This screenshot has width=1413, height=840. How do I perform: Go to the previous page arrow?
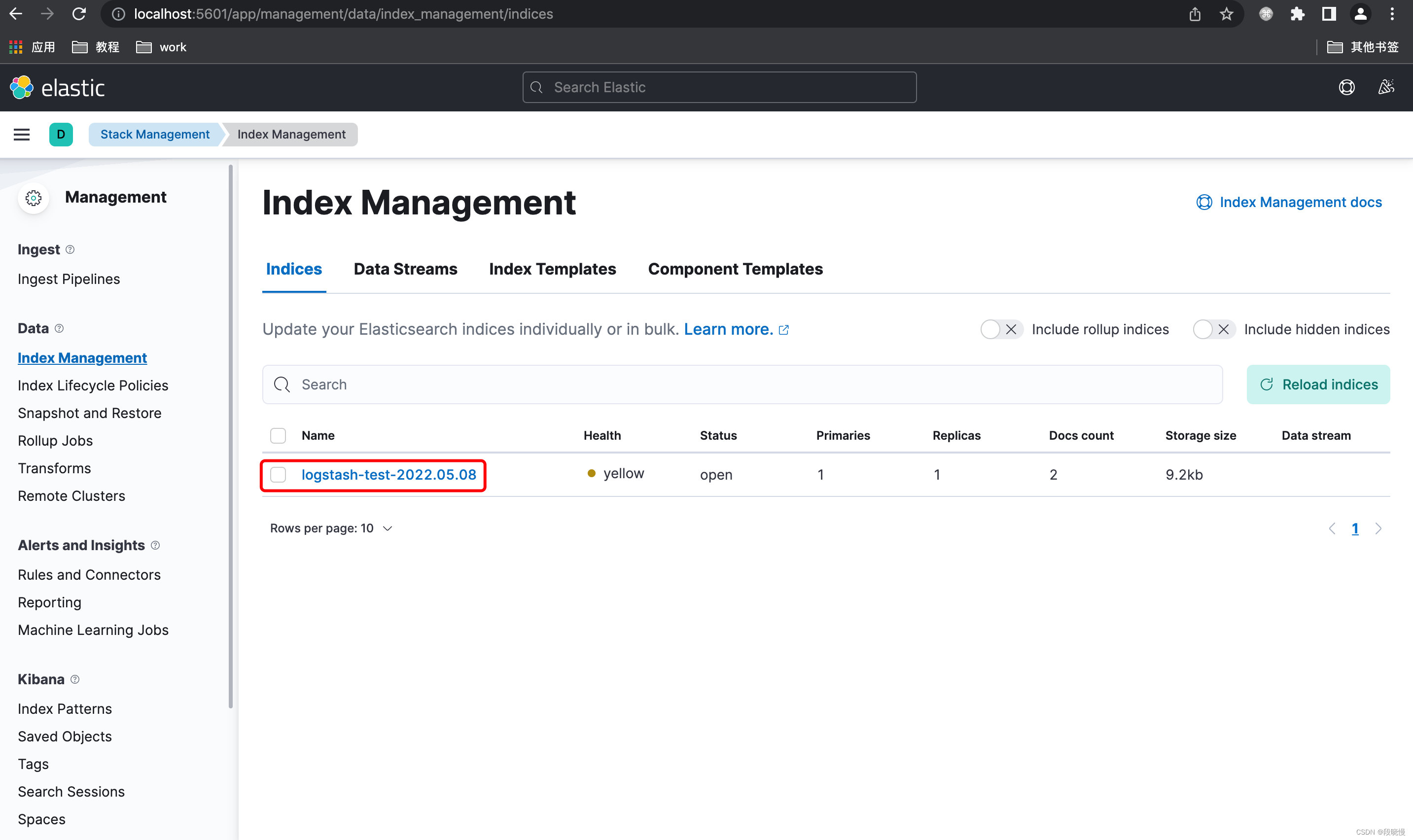point(1332,528)
